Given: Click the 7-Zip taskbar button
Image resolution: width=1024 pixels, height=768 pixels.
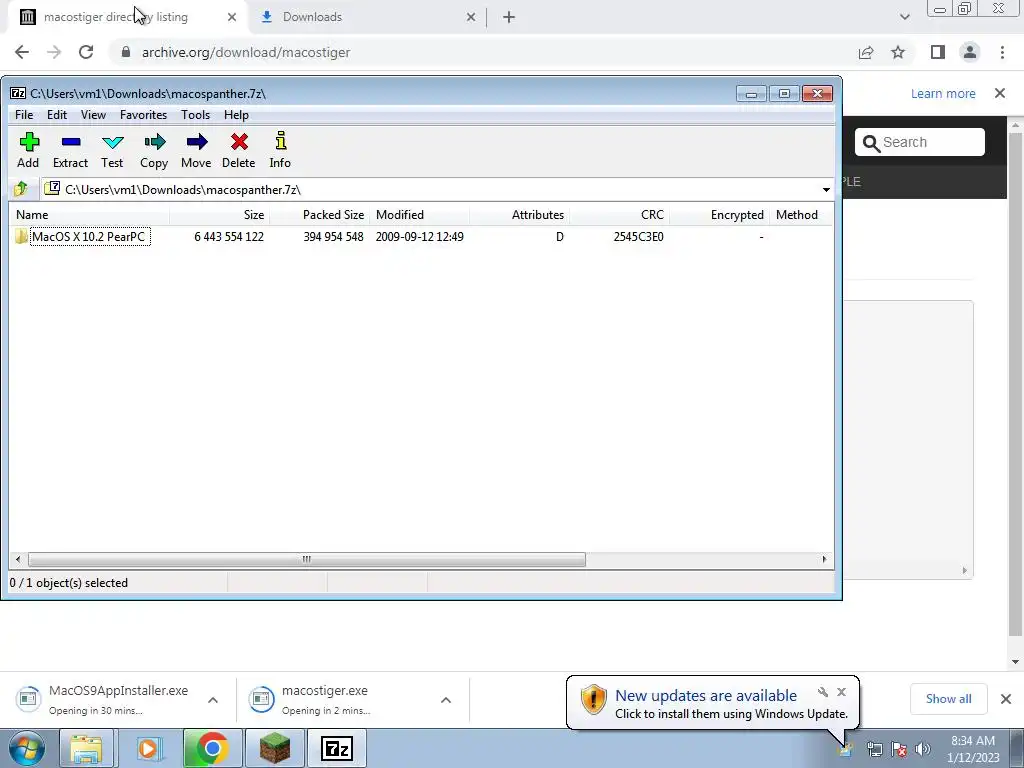Looking at the screenshot, I should [337, 748].
